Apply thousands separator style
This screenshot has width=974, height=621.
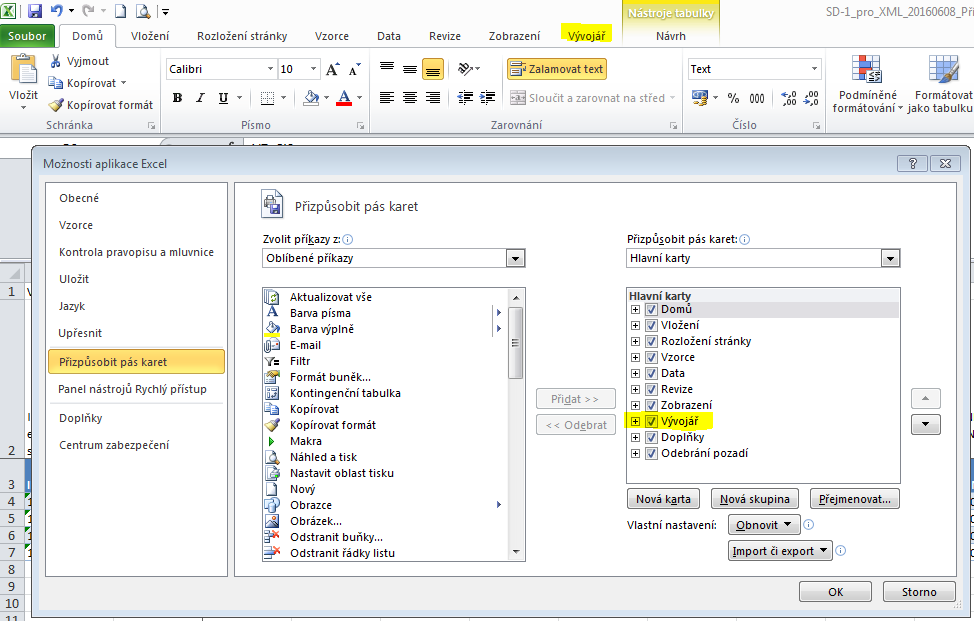[757, 98]
